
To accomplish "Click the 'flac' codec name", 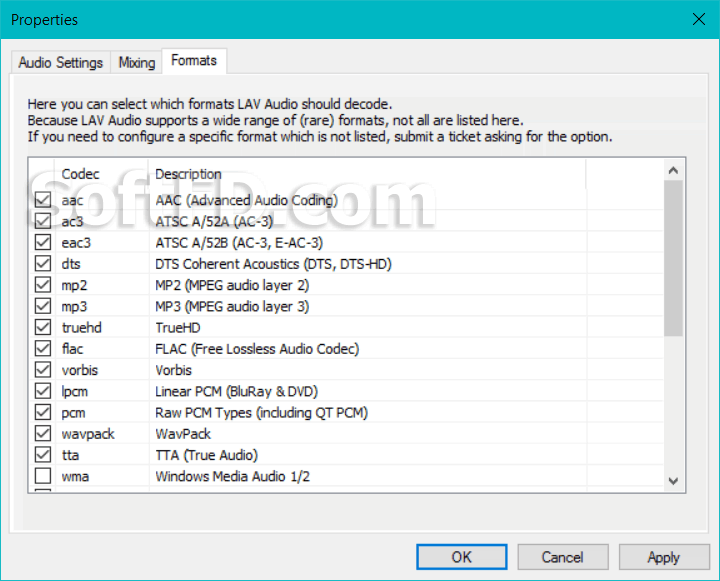I will [x=72, y=349].
